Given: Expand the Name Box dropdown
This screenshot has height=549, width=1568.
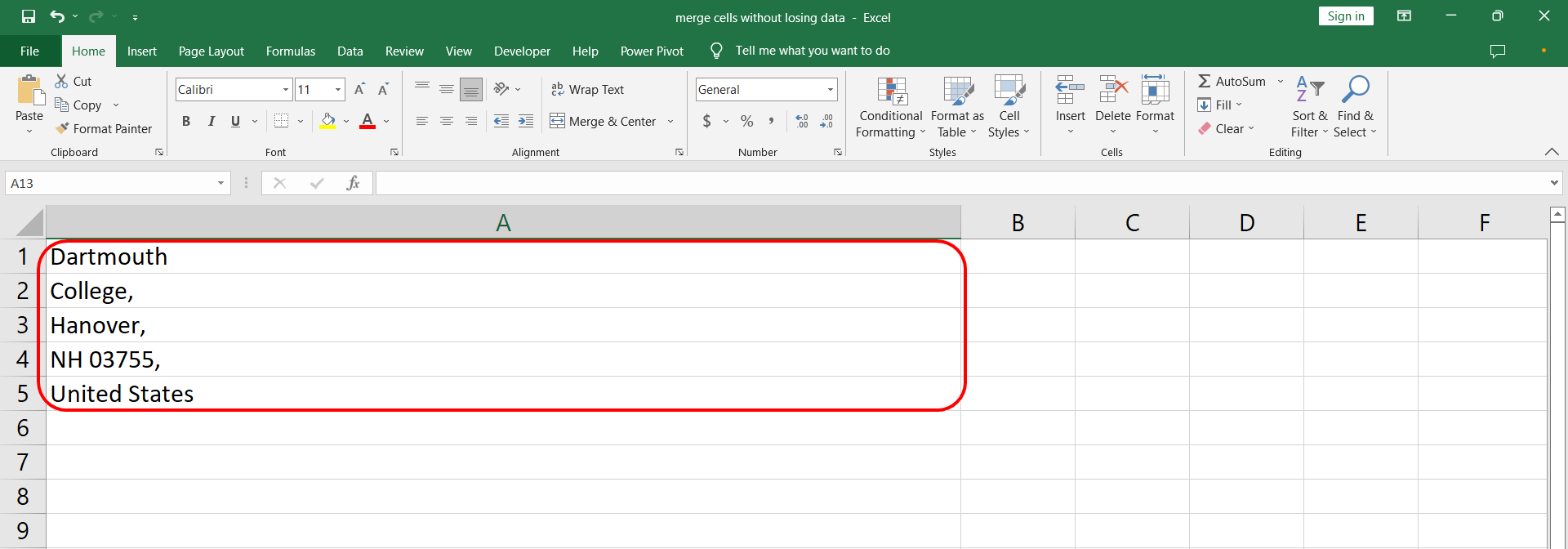Looking at the screenshot, I should [220, 183].
